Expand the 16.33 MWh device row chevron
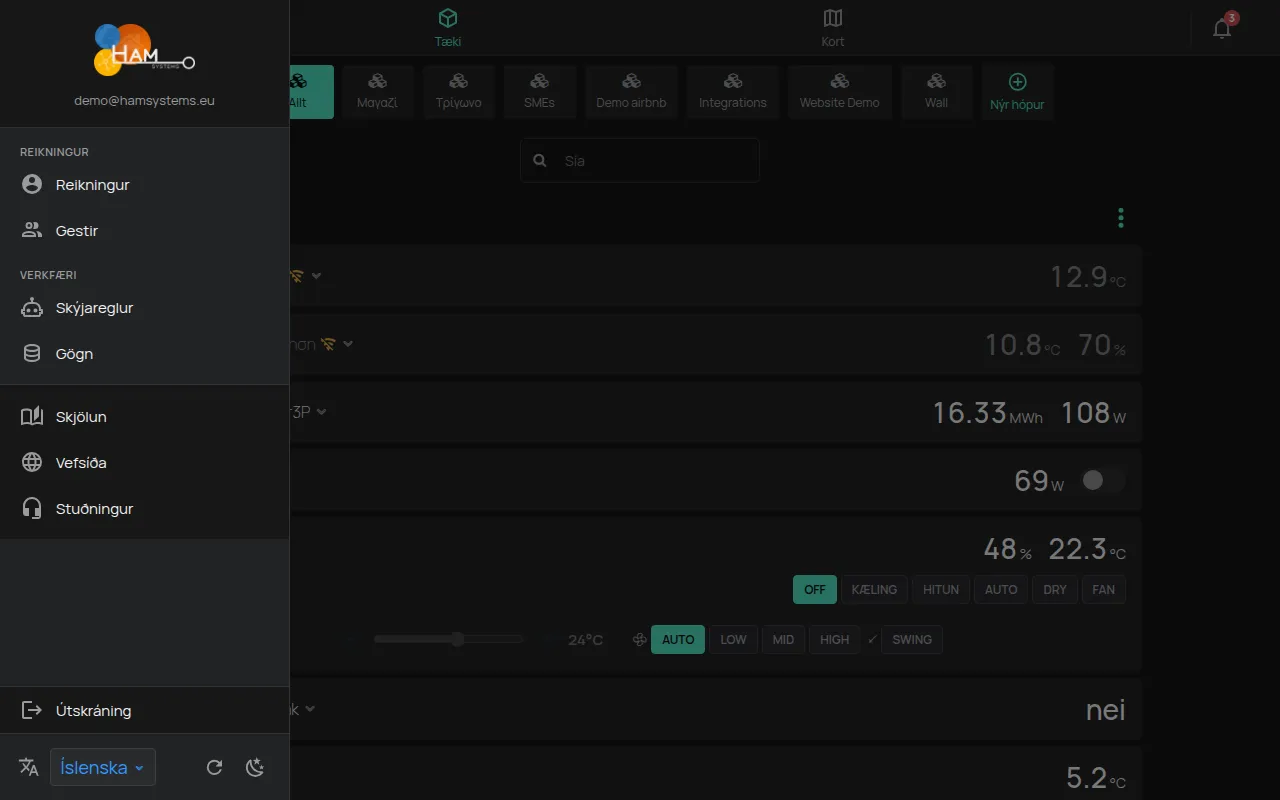The image size is (1280, 800). (322, 411)
